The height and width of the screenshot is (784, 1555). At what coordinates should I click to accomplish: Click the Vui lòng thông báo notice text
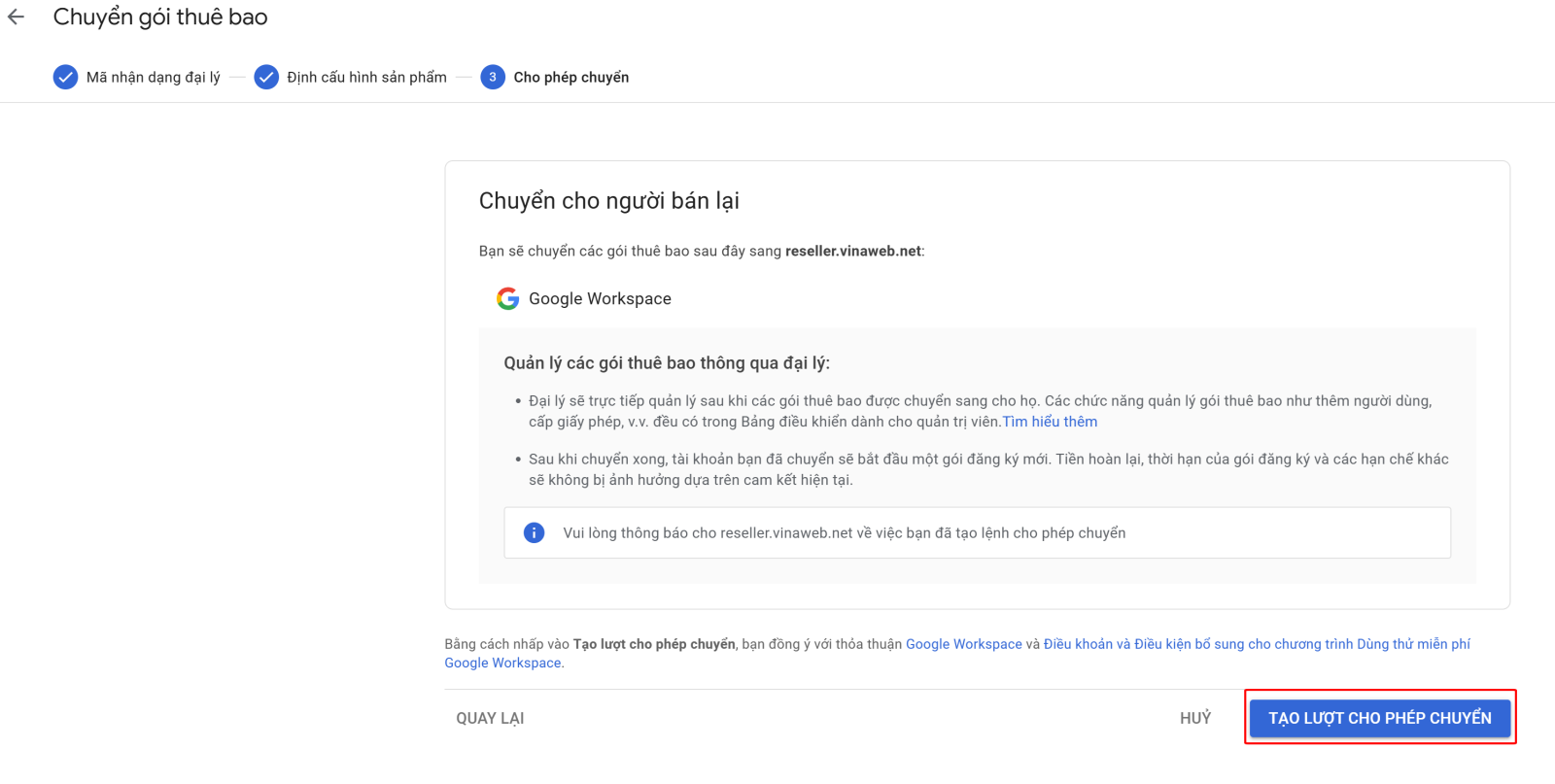(844, 532)
